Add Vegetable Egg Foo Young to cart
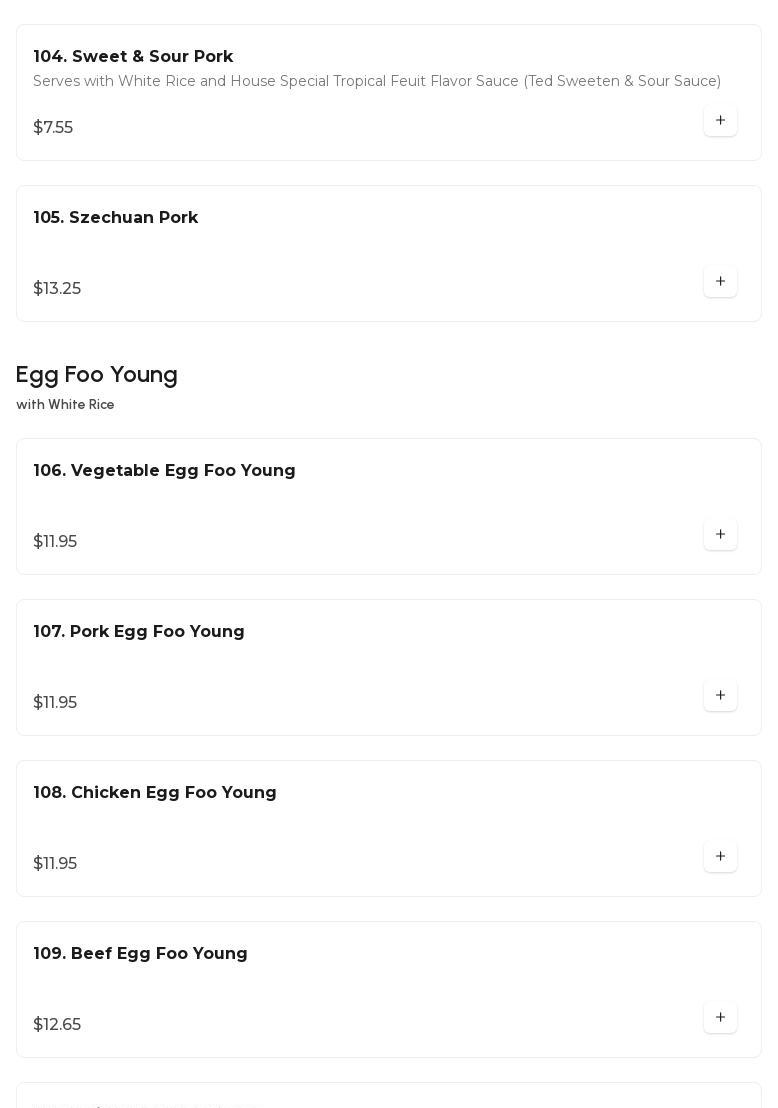This screenshot has width=778, height=1108. coord(720,535)
